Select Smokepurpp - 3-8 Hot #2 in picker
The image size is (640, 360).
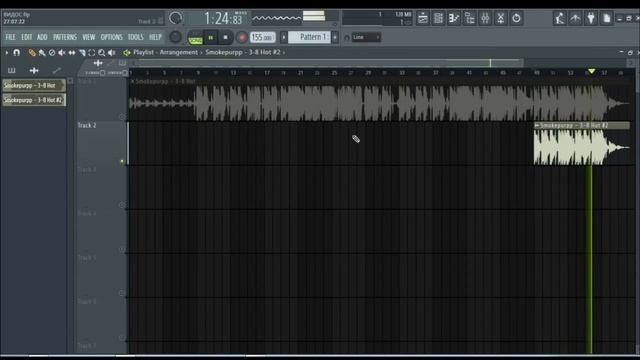(34, 100)
